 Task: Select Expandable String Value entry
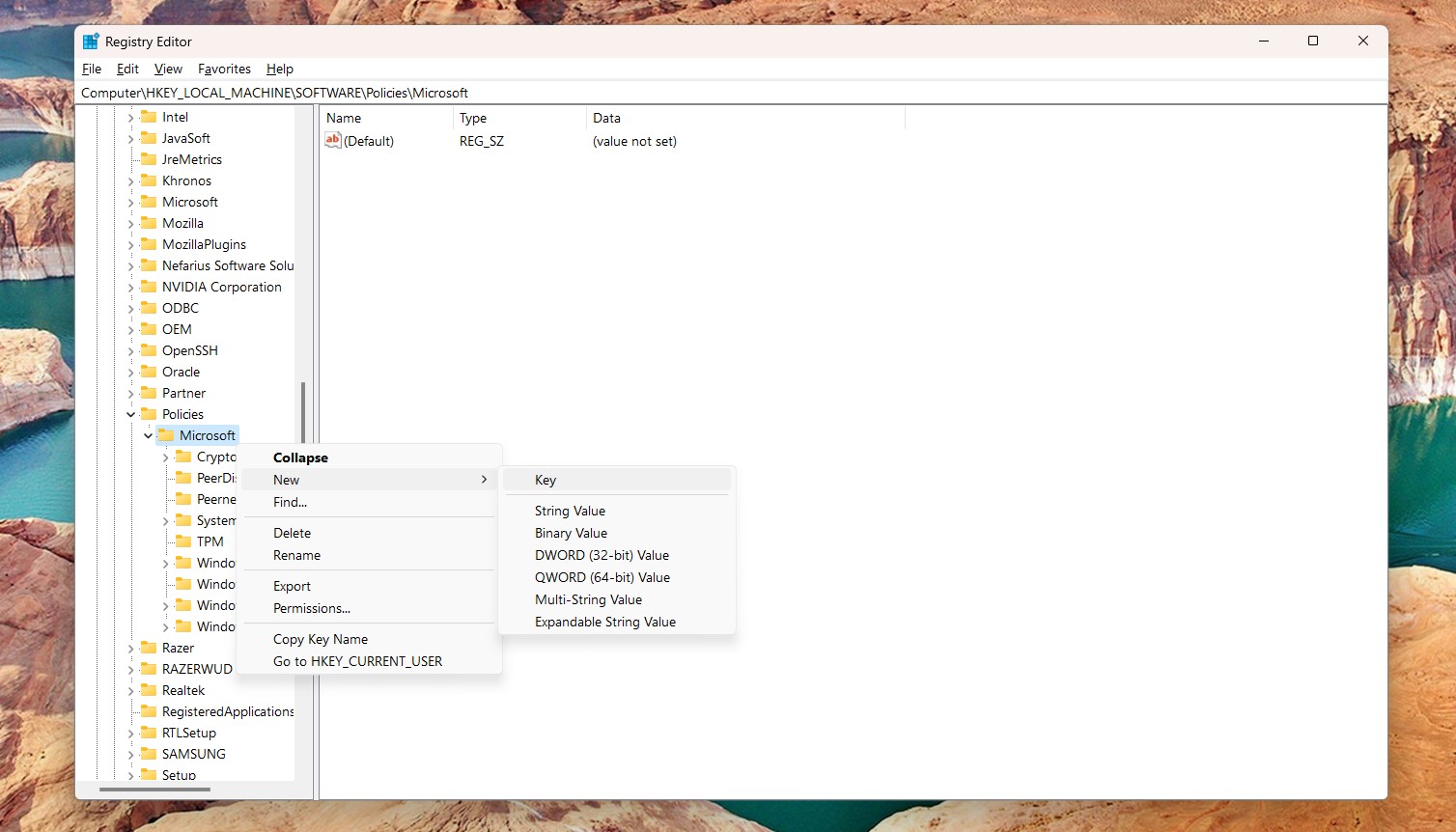point(617,622)
